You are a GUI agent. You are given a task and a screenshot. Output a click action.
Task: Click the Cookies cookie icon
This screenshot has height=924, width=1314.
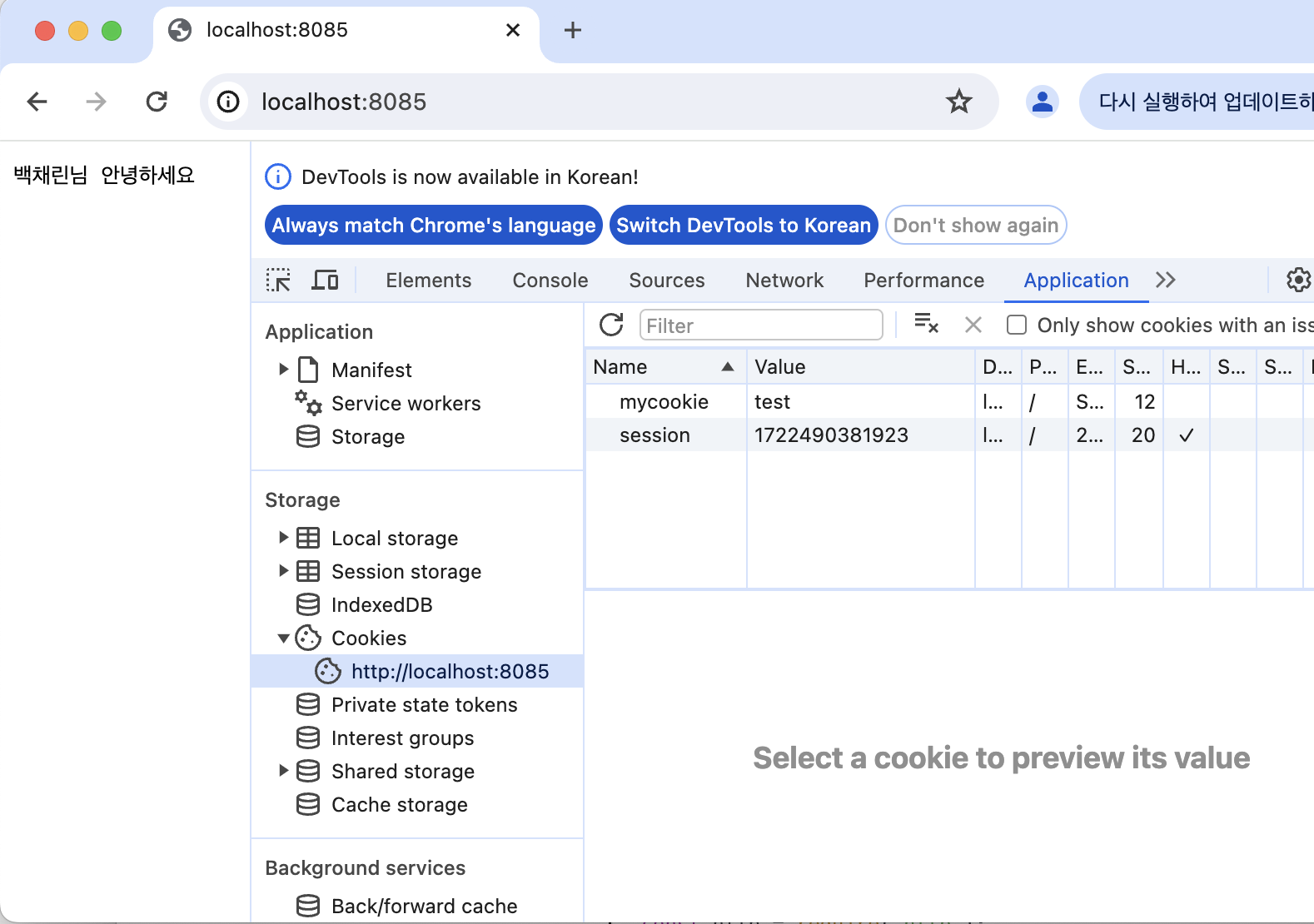[x=308, y=638]
